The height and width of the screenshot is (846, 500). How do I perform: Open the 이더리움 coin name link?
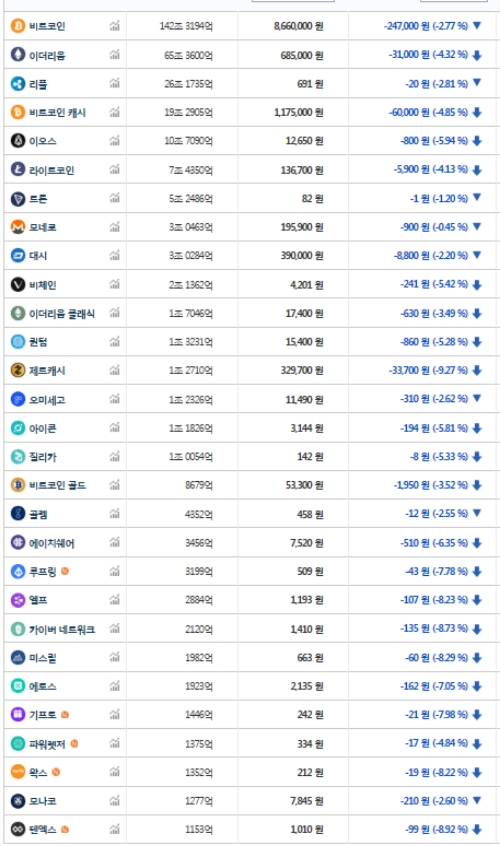click(x=47, y=55)
